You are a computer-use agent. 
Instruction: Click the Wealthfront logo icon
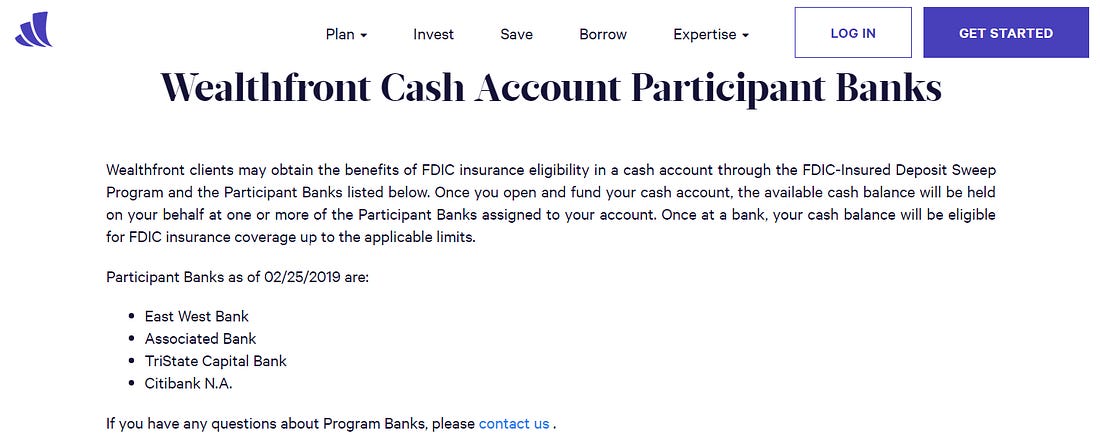pyautogui.click(x=34, y=29)
